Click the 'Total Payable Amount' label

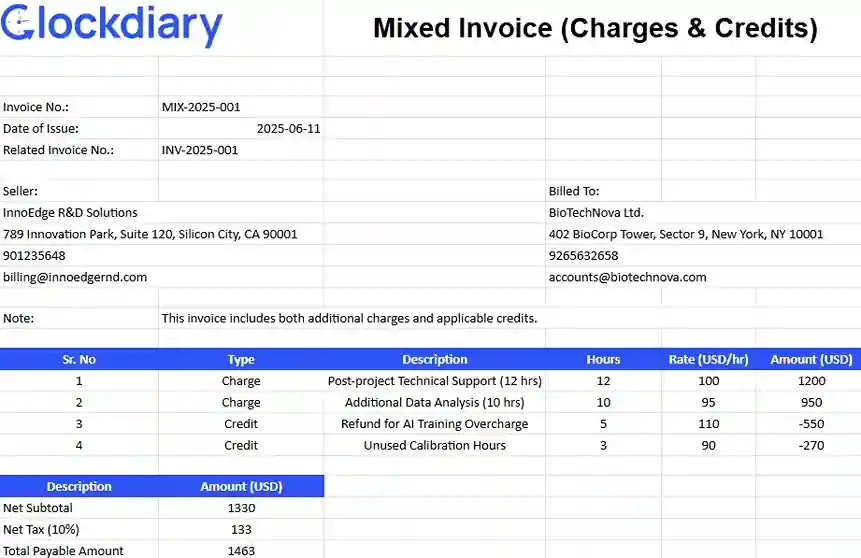click(63, 550)
